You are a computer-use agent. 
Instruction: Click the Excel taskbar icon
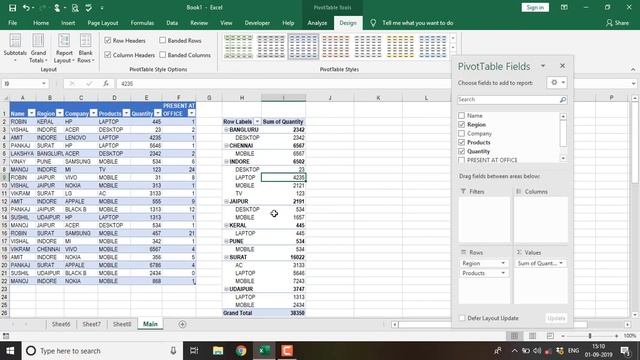click(x=264, y=351)
